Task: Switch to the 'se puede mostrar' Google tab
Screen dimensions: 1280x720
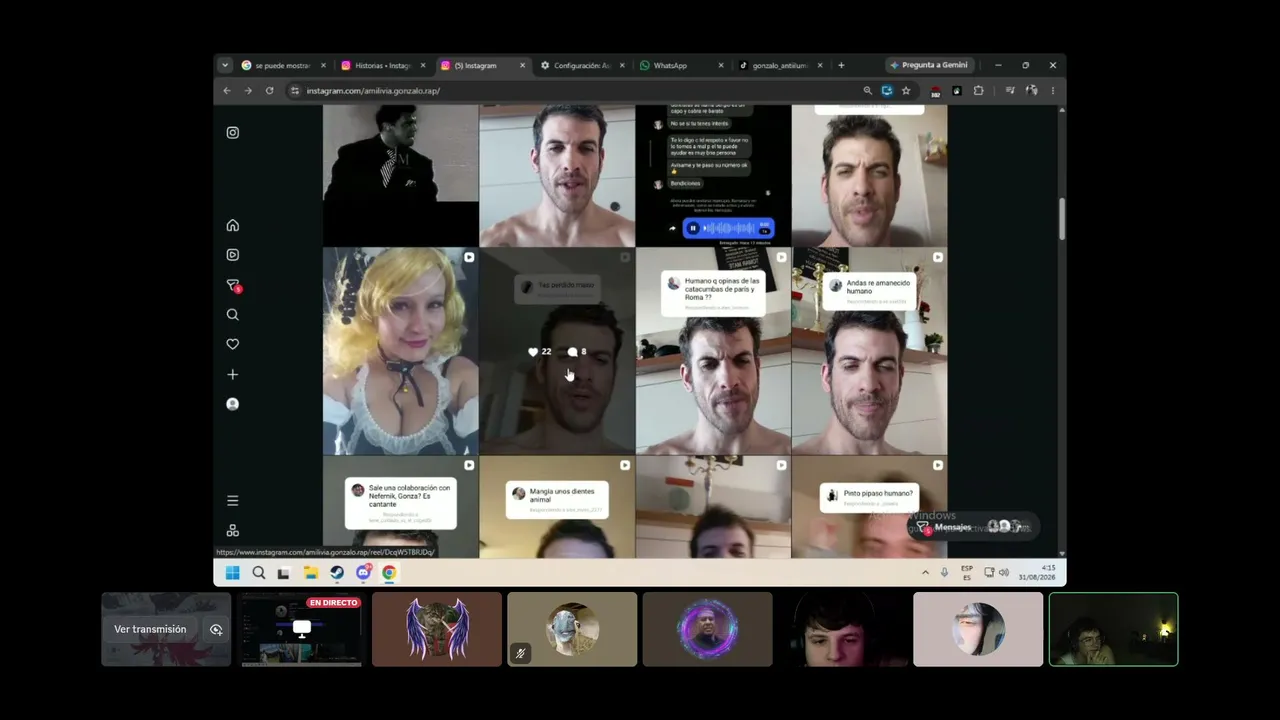Action: pyautogui.click(x=283, y=66)
